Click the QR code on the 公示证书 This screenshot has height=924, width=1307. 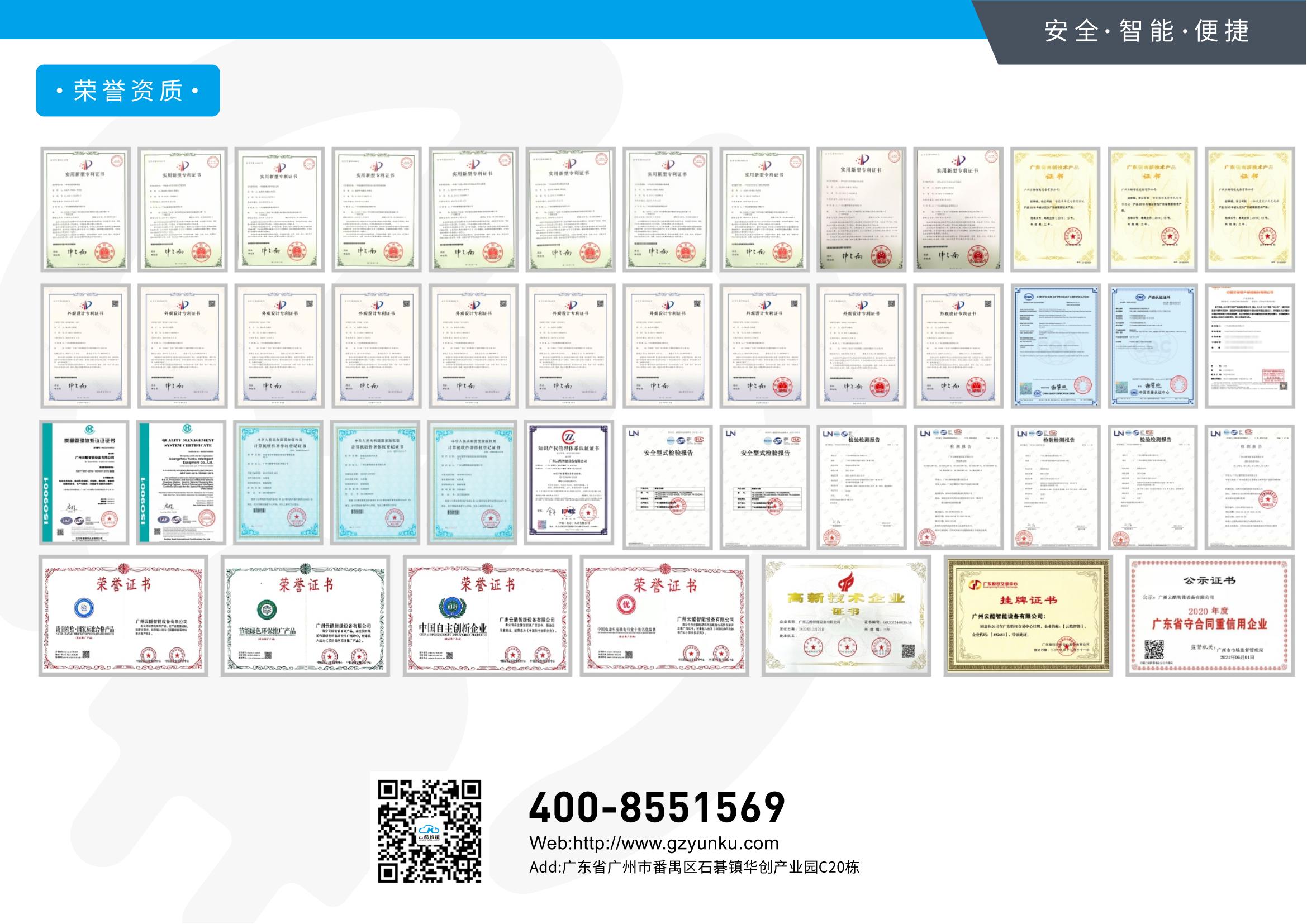[x=1154, y=649]
